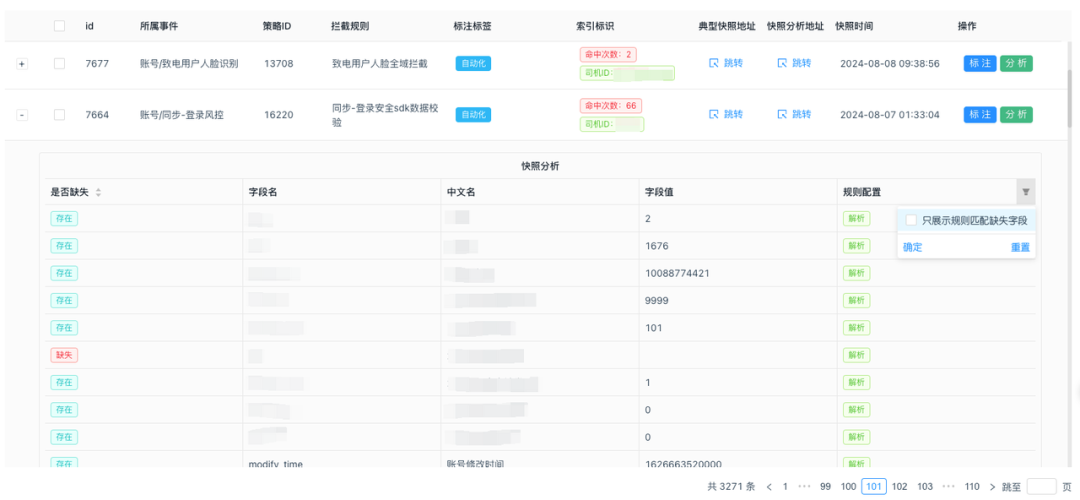1080x500 pixels.
Task: Select checkbox for row 7677
Action: coord(60,63)
